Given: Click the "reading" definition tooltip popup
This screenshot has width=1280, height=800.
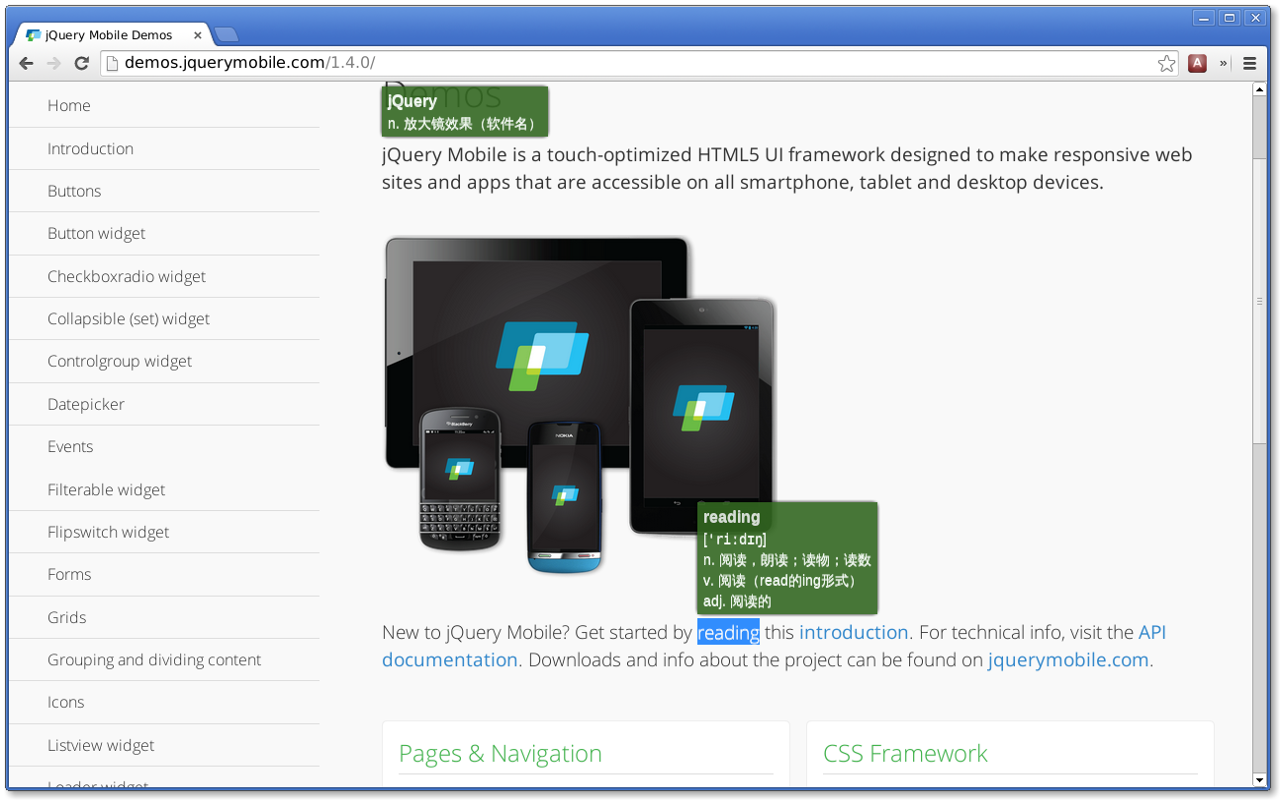Looking at the screenshot, I should click(787, 558).
